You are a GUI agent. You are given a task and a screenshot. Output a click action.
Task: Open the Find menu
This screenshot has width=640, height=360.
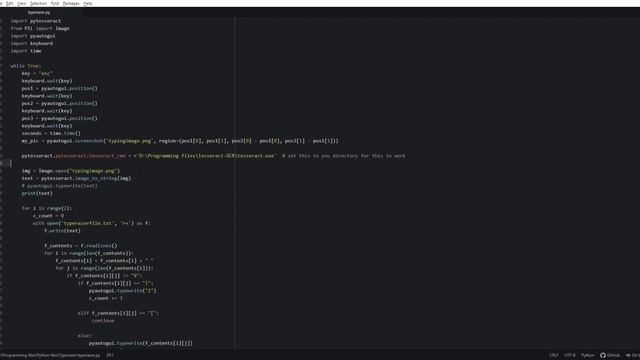55,3
